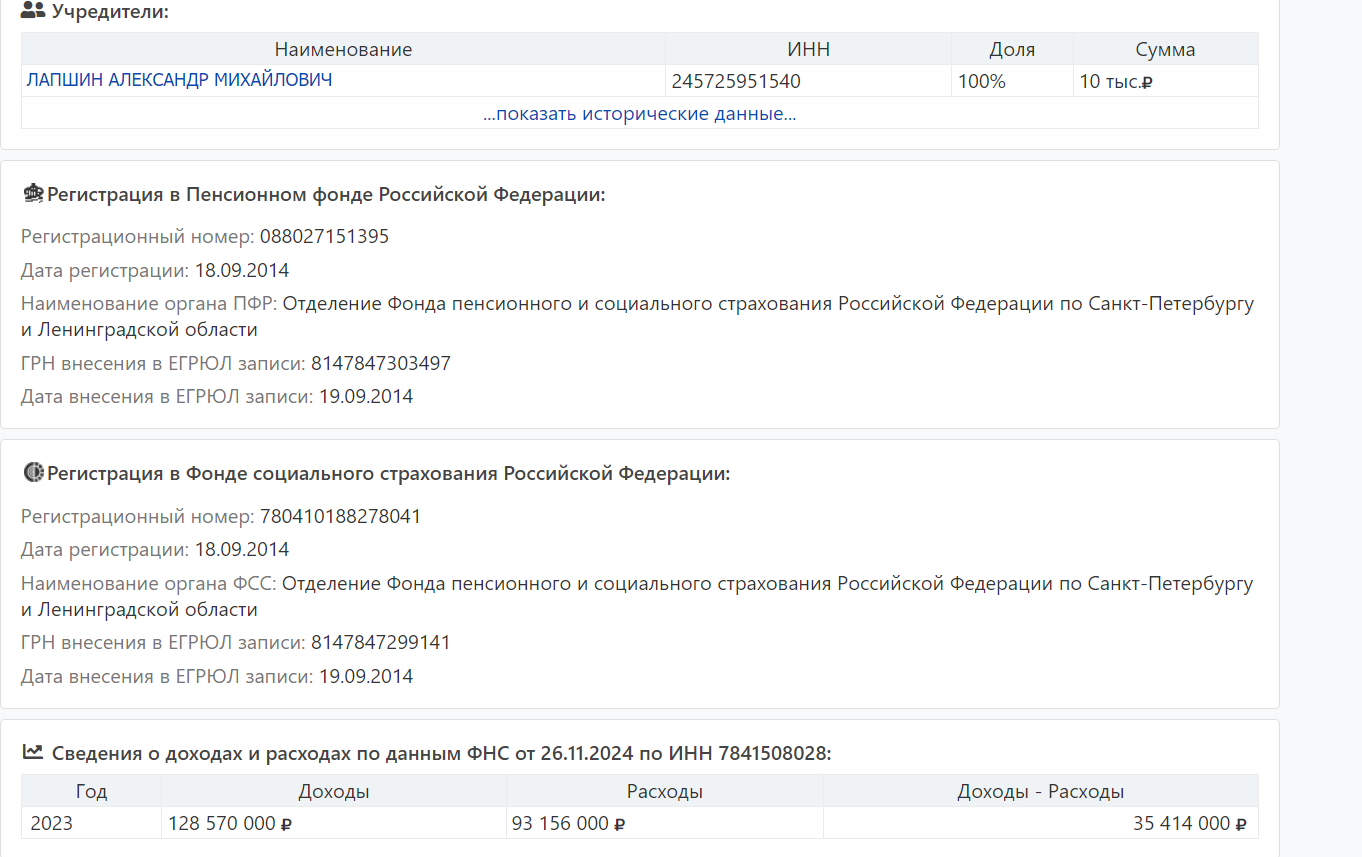Select expenses value 93 156 000 ₽
Viewport: 1362px width, 857px height.
[568, 824]
